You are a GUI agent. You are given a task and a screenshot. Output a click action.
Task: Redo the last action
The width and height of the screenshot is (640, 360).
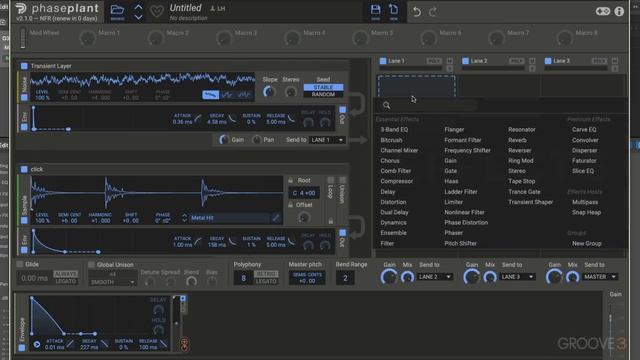(x=433, y=12)
